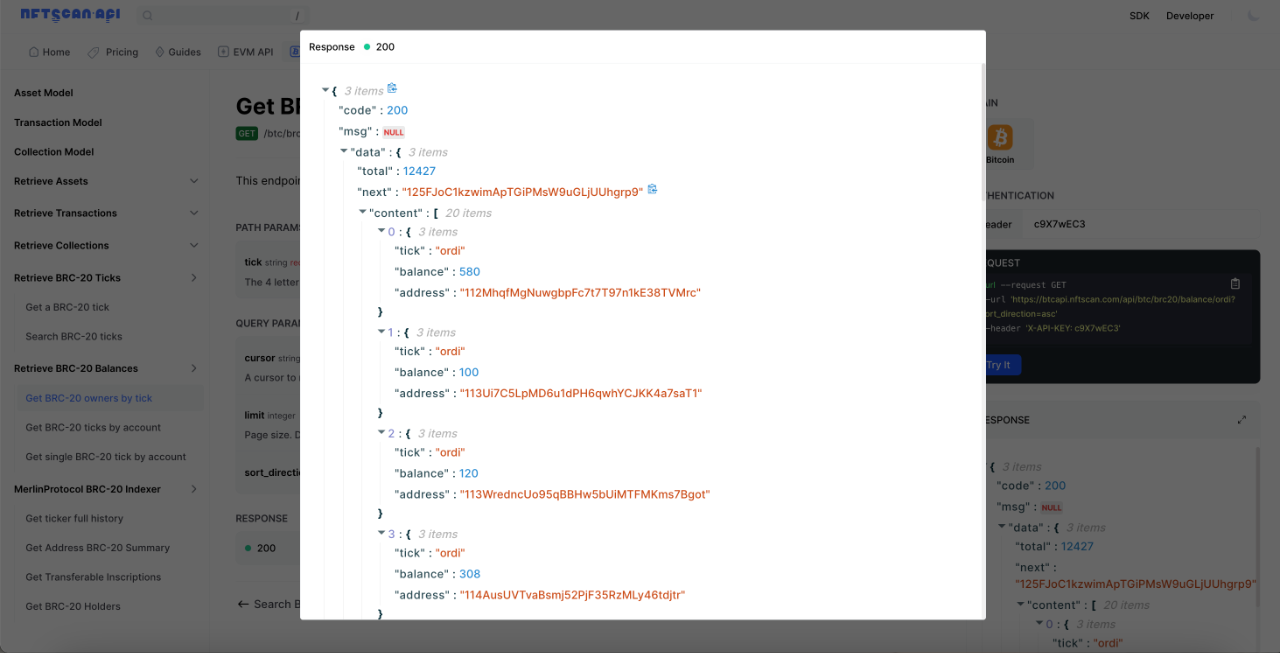Toggle MerlinProtocol BRC-20 Indexer section chevron
This screenshot has height=653, width=1280.
click(194, 489)
